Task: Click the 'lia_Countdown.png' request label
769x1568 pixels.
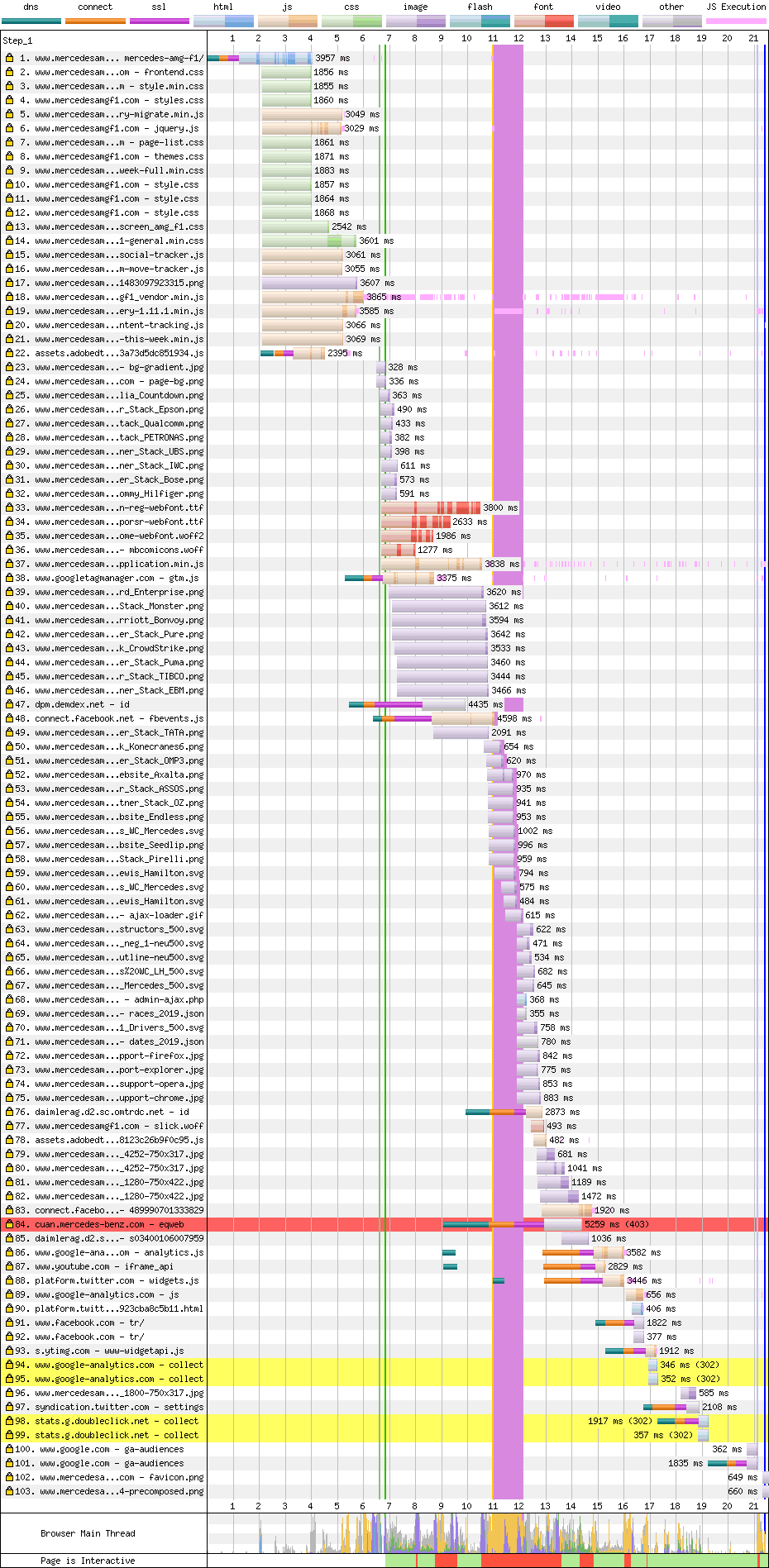Action: (x=119, y=395)
